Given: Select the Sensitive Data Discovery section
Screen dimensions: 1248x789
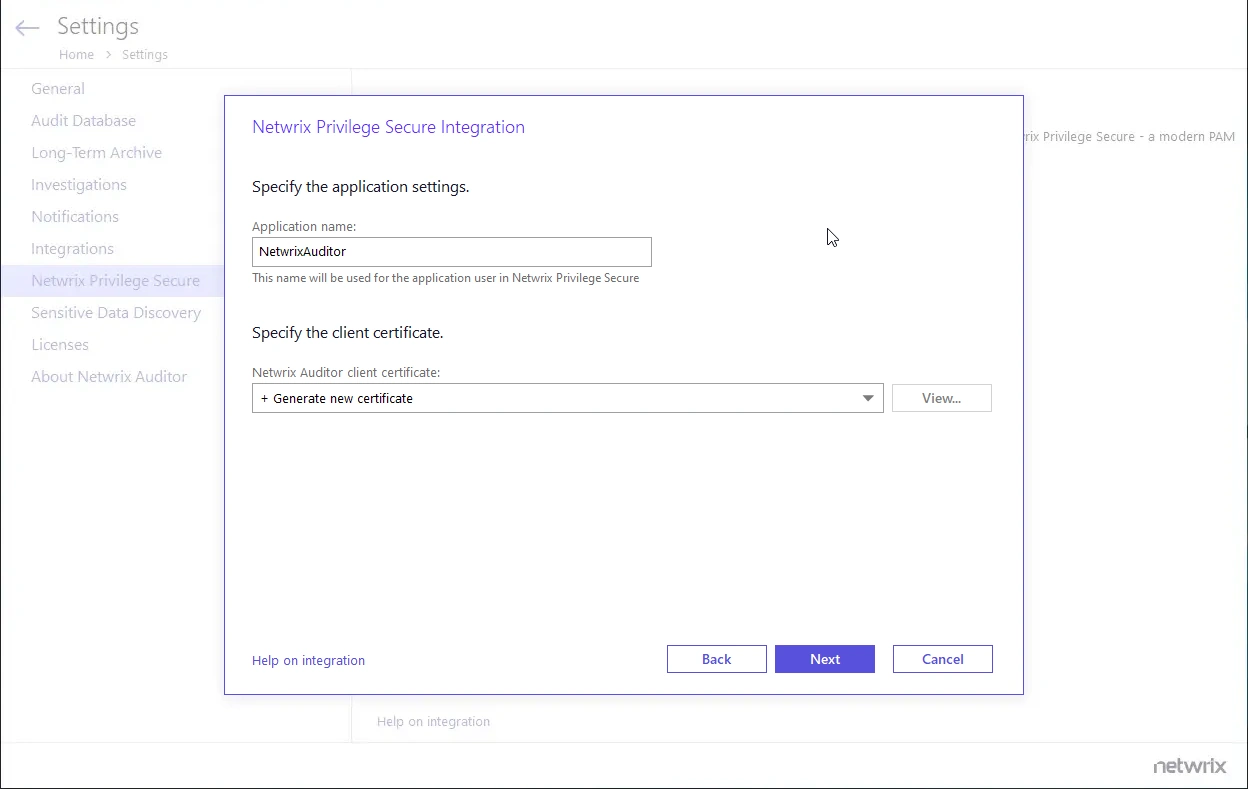Looking at the screenshot, I should pos(116,312).
